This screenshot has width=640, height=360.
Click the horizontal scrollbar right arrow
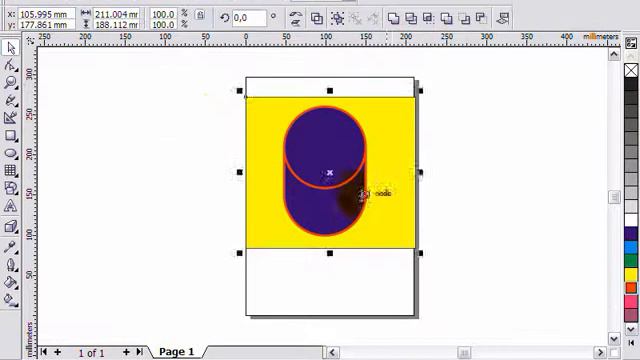600,352
